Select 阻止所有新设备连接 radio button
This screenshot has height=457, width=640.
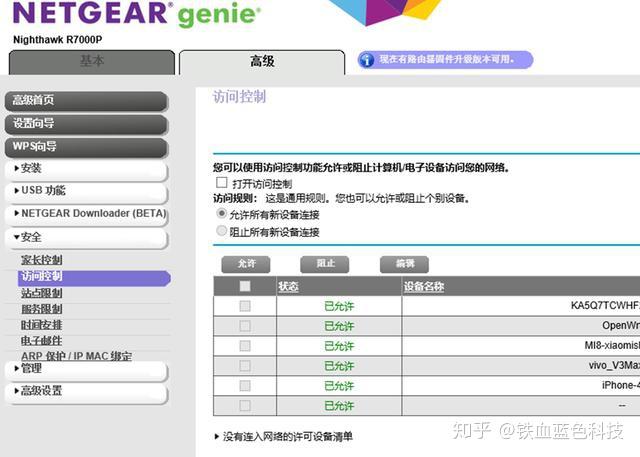tap(221, 231)
